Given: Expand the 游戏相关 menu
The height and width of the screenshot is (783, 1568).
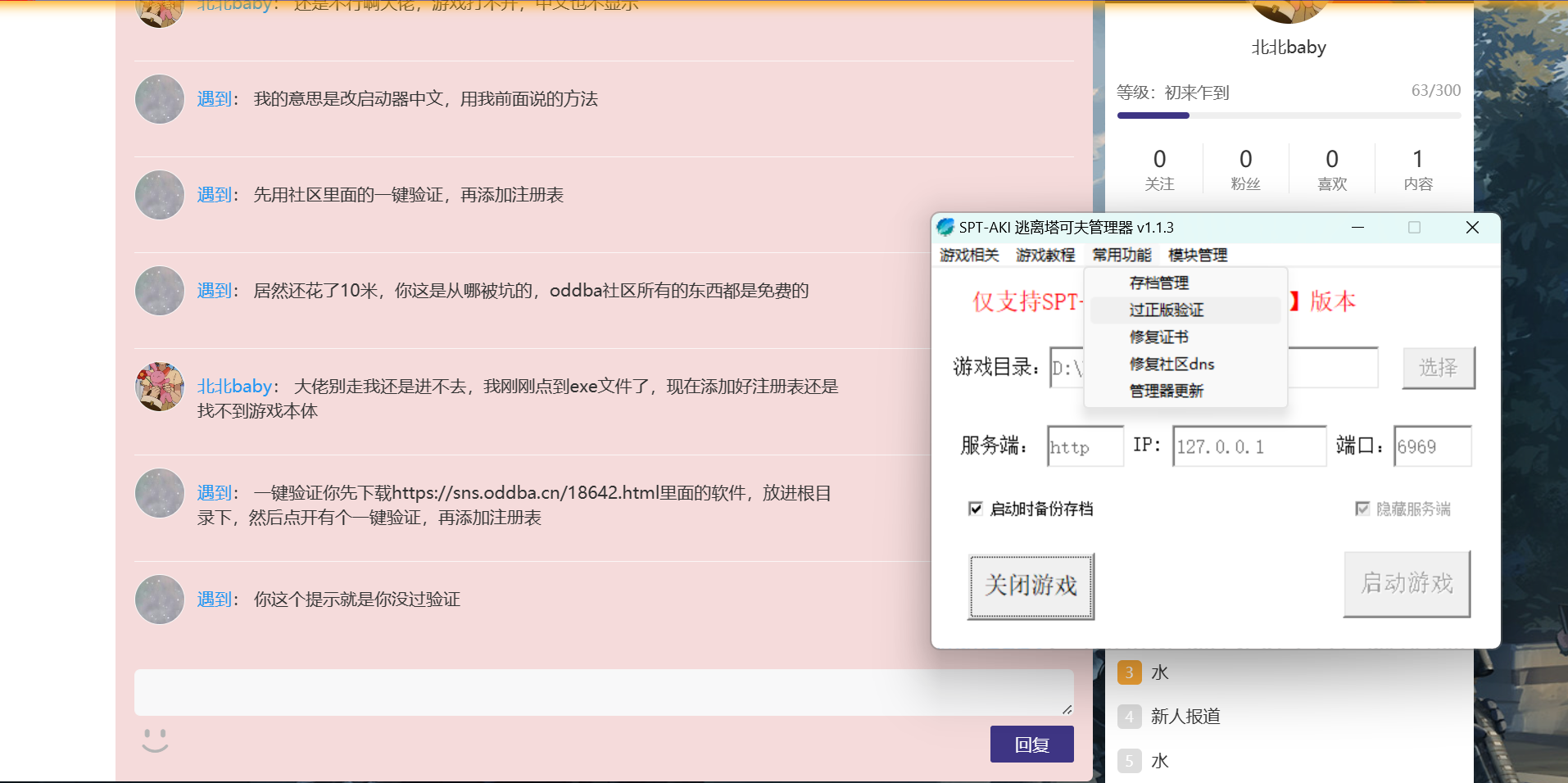Looking at the screenshot, I should pyautogui.click(x=969, y=255).
